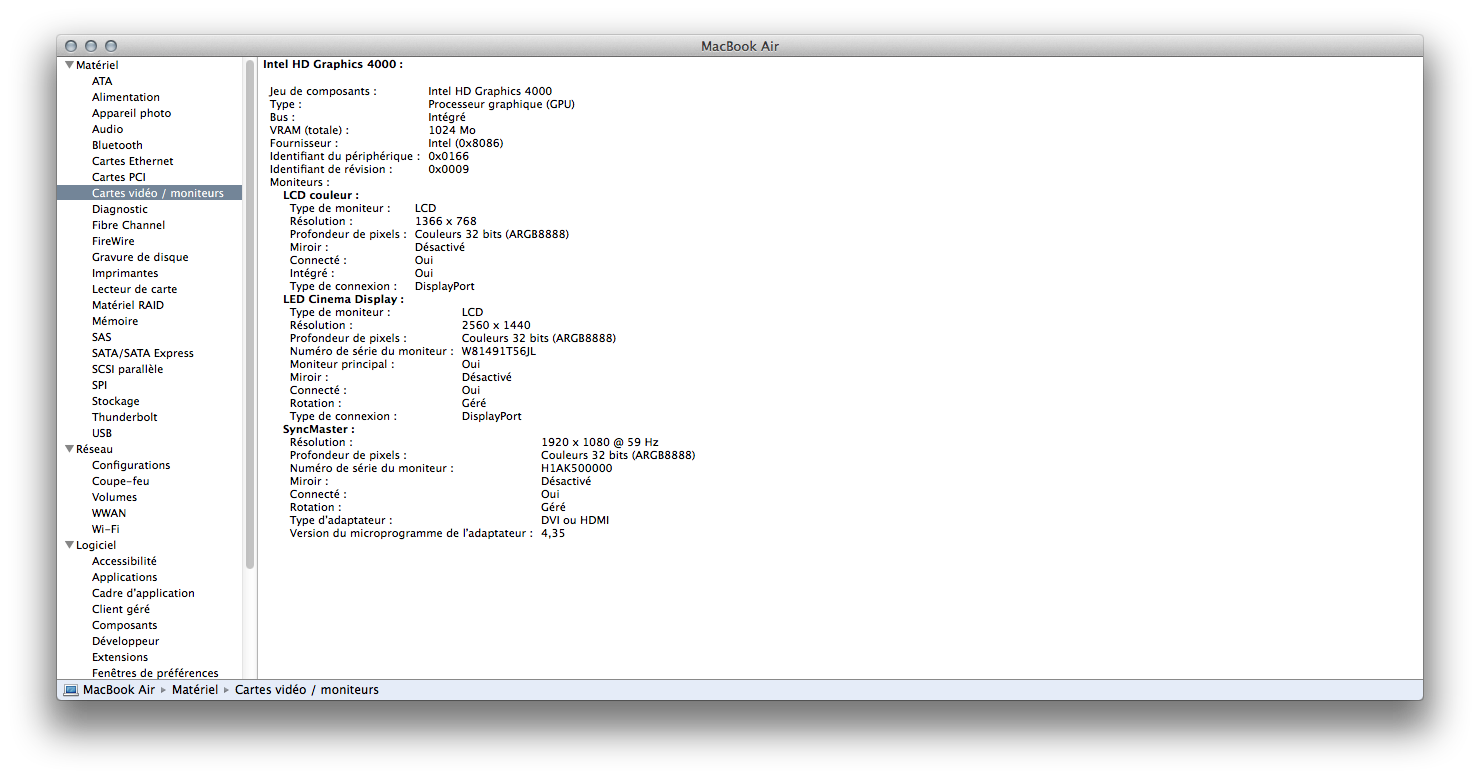Select SPI in the sidebar
The image size is (1480, 779).
[100, 385]
